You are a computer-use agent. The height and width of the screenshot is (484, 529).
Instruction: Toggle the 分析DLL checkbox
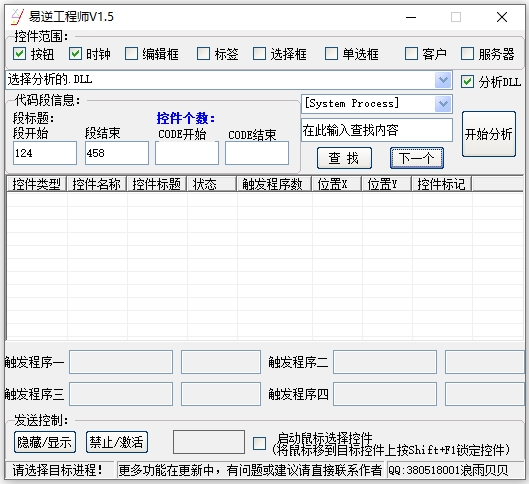pos(467,82)
